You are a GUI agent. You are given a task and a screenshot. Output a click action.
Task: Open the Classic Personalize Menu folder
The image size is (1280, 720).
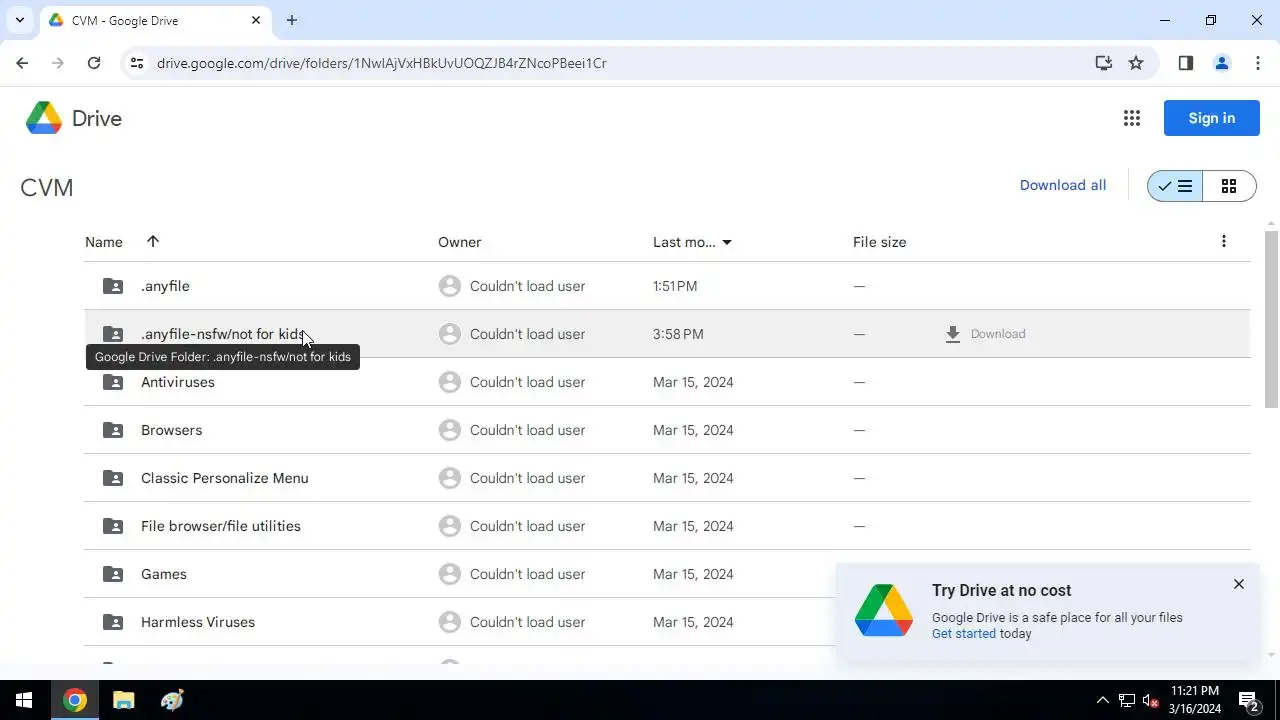coord(225,478)
